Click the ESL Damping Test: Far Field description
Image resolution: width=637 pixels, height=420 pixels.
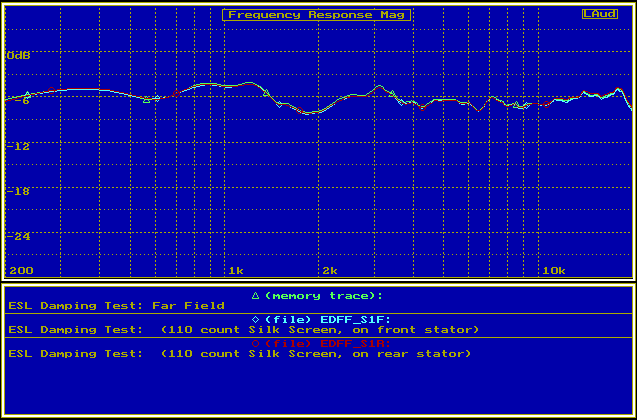coord(116,305)
